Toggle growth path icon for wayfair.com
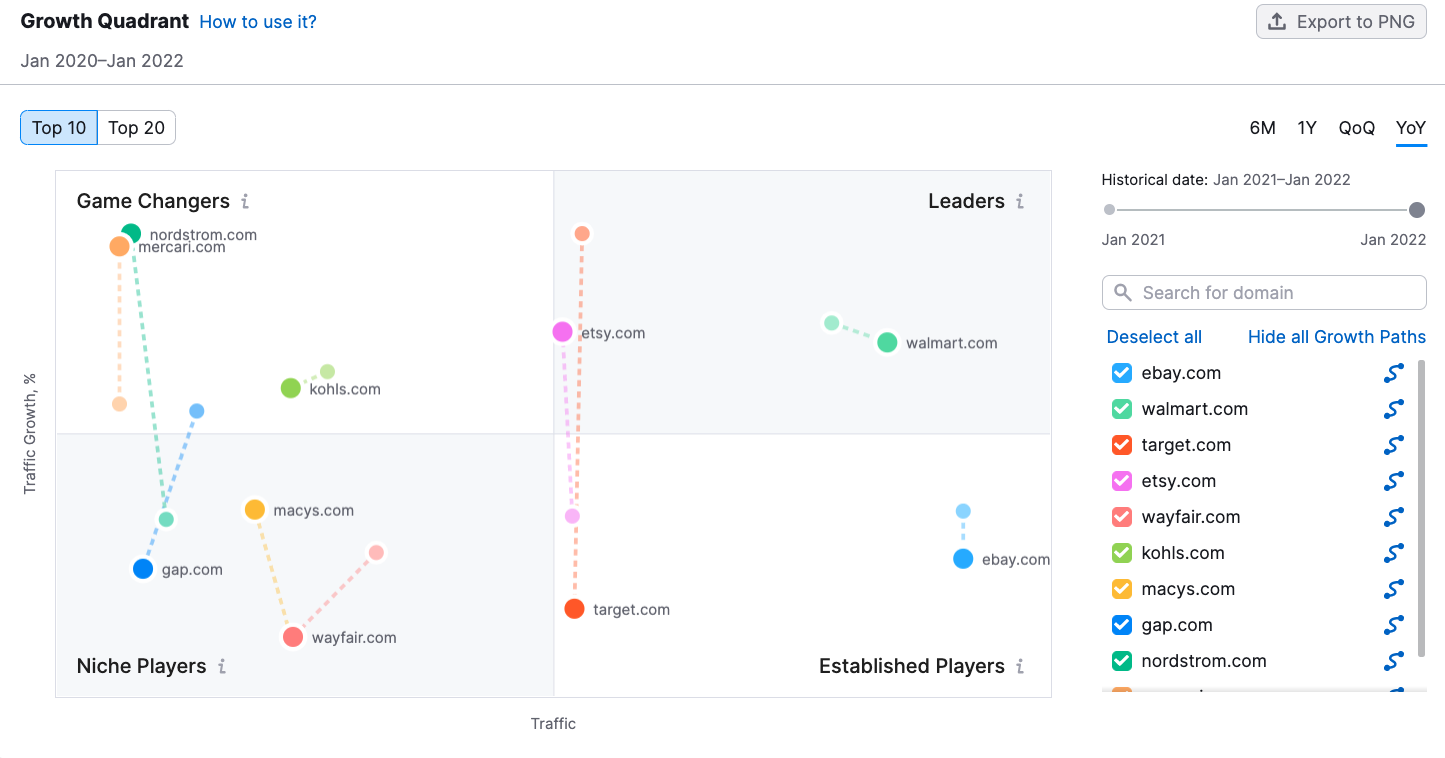 [1394, 517]
